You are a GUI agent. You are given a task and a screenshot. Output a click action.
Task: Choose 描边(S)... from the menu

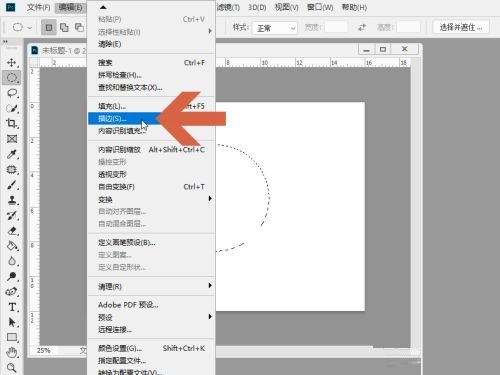pyautogui.click(x=151, y=119)
